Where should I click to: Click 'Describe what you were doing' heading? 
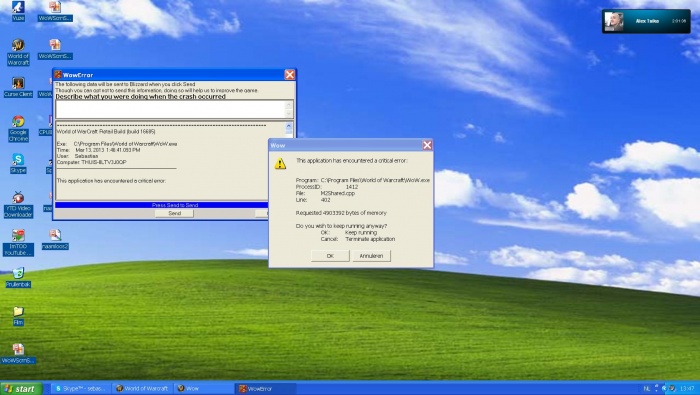[140, 96]
